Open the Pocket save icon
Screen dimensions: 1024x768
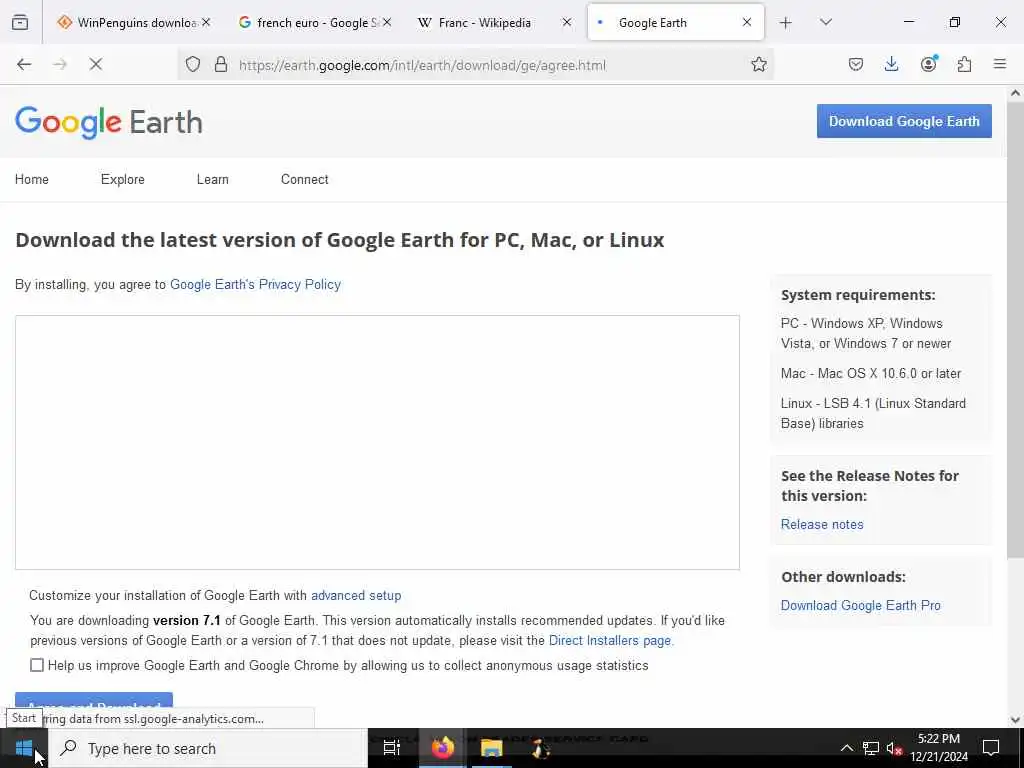[856, 65]
